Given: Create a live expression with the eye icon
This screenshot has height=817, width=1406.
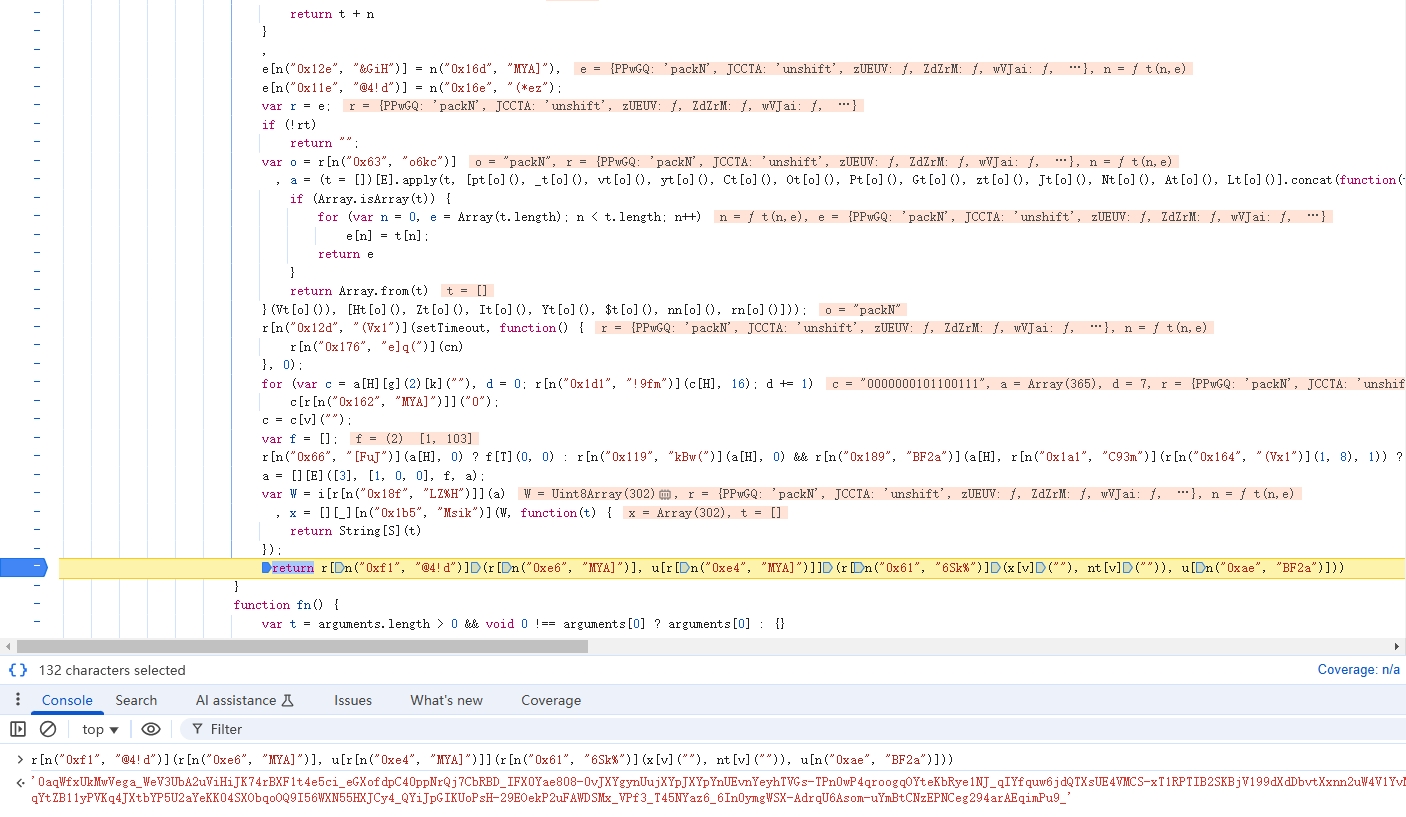Looking at the screenshot, I should (150, 729).
